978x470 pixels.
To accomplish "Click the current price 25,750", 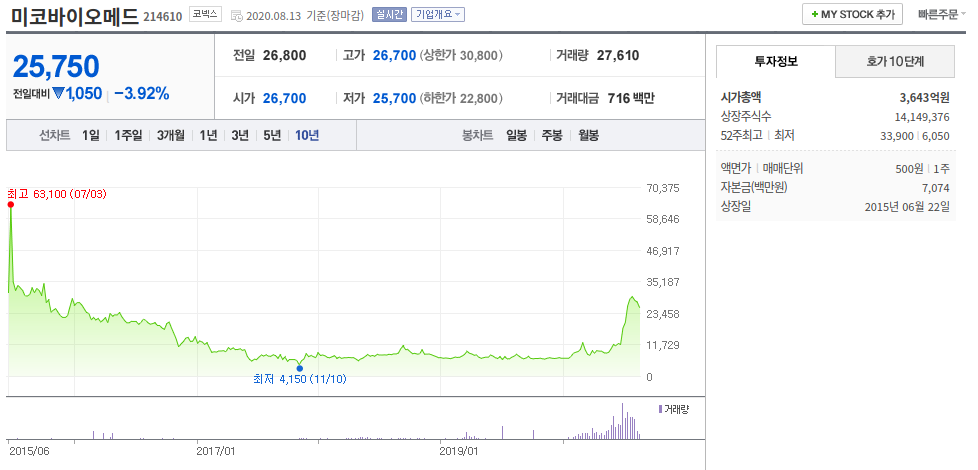I will tap(56, 67).
